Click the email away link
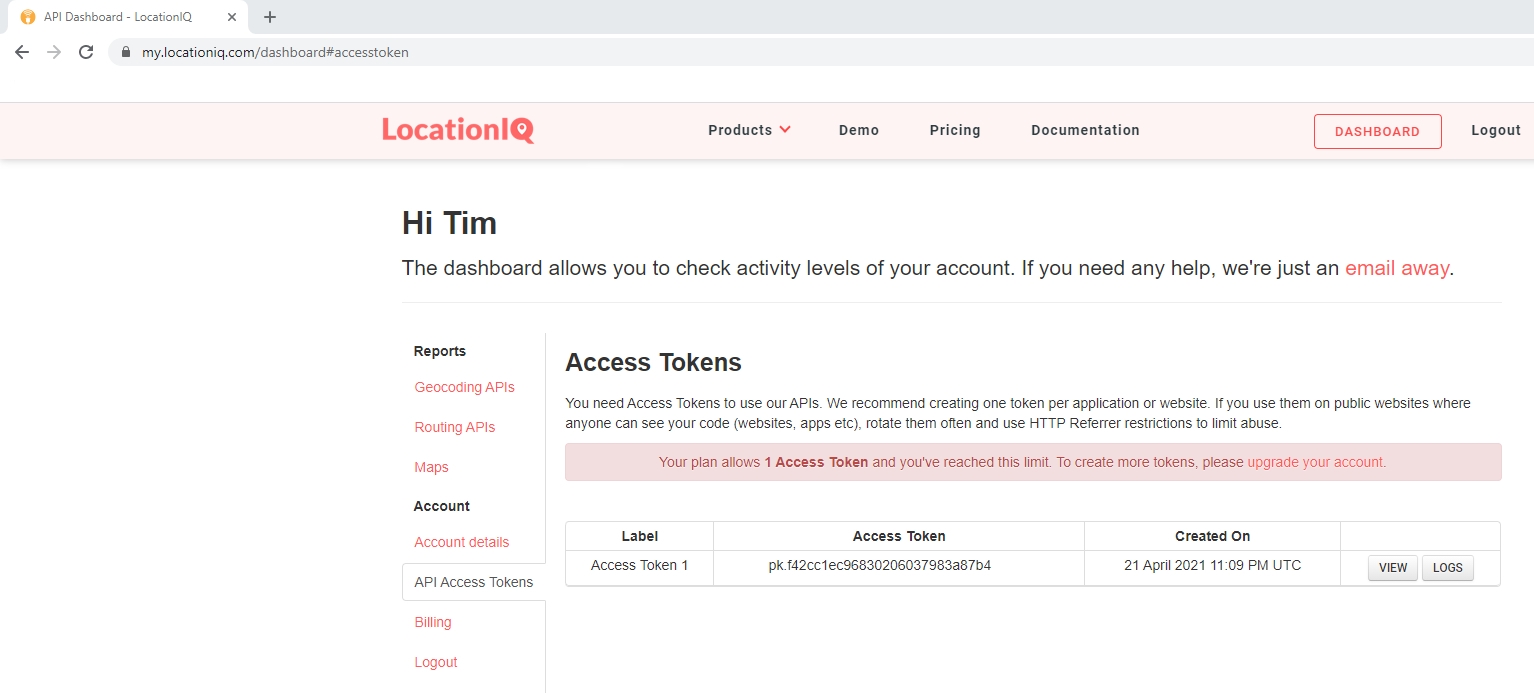The height and width of the screenshot is (693, 1534). tap(1396, 268)
